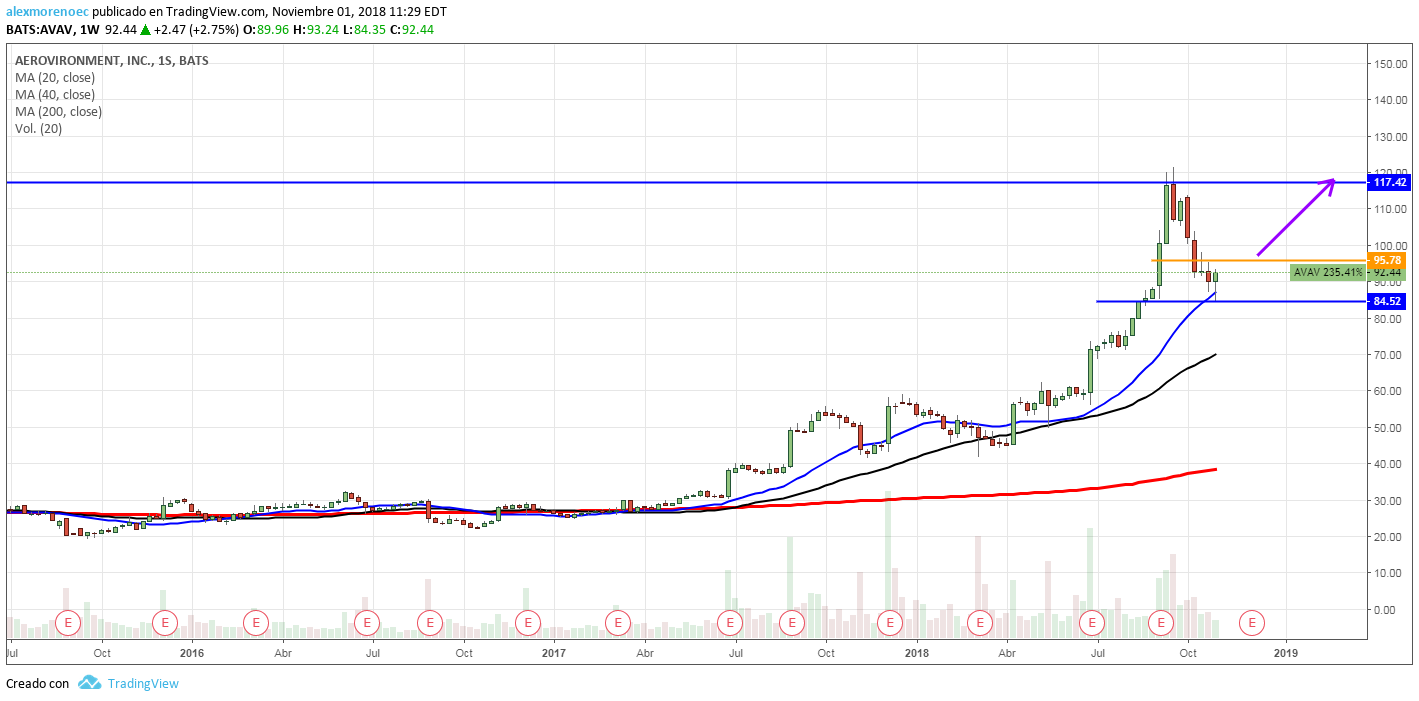Viewport: 1419px width, 701px height.
Task: Click the +2.47 (+2.75%) change value
Action: (198, 30)
